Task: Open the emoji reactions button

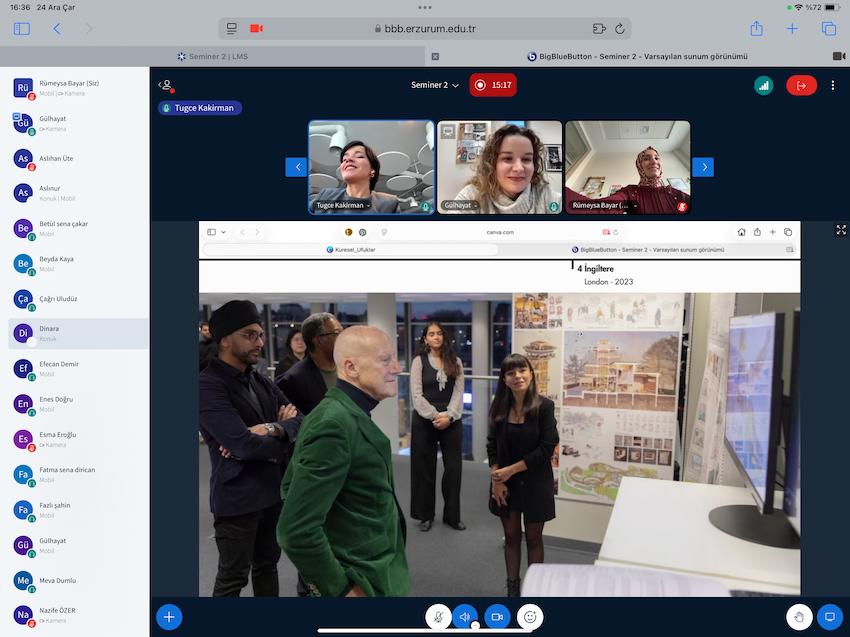Action: pos(530,617)
